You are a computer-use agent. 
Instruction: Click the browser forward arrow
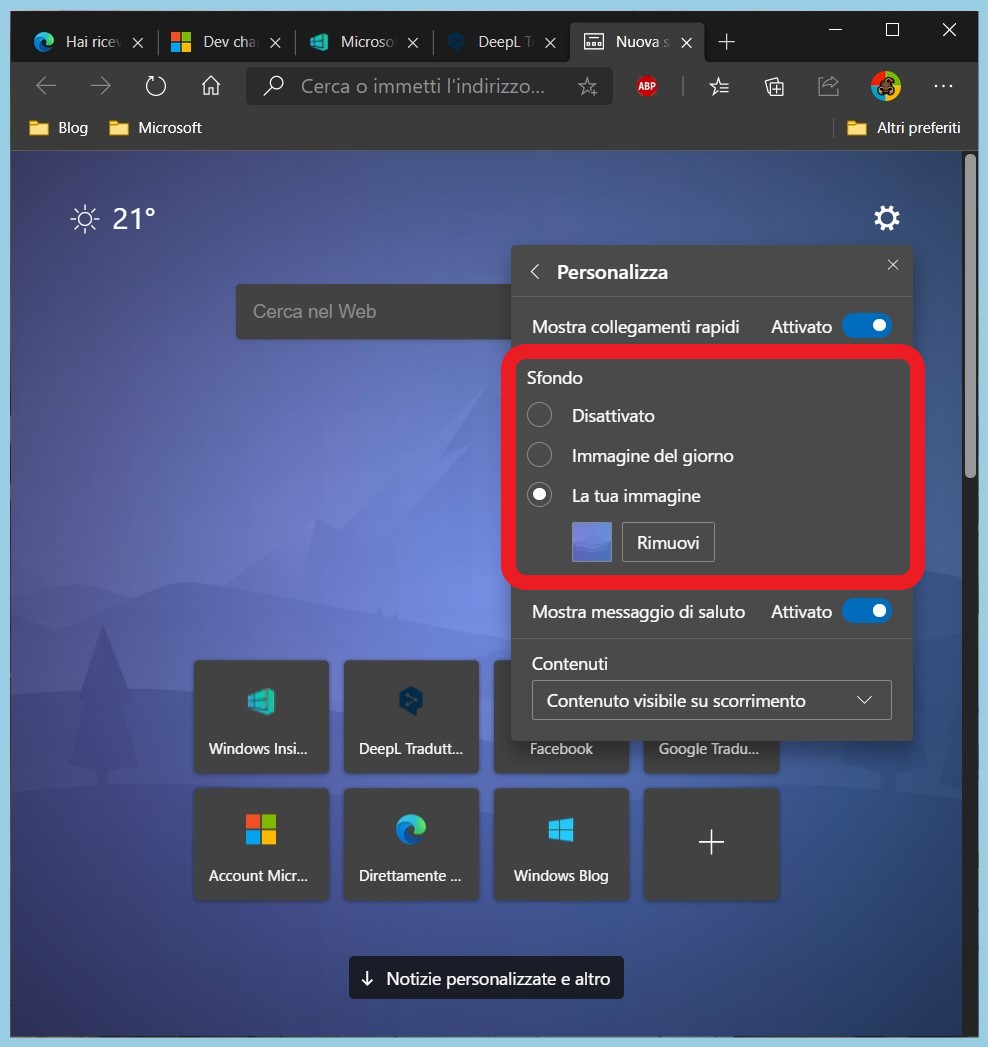pos(101,86)
